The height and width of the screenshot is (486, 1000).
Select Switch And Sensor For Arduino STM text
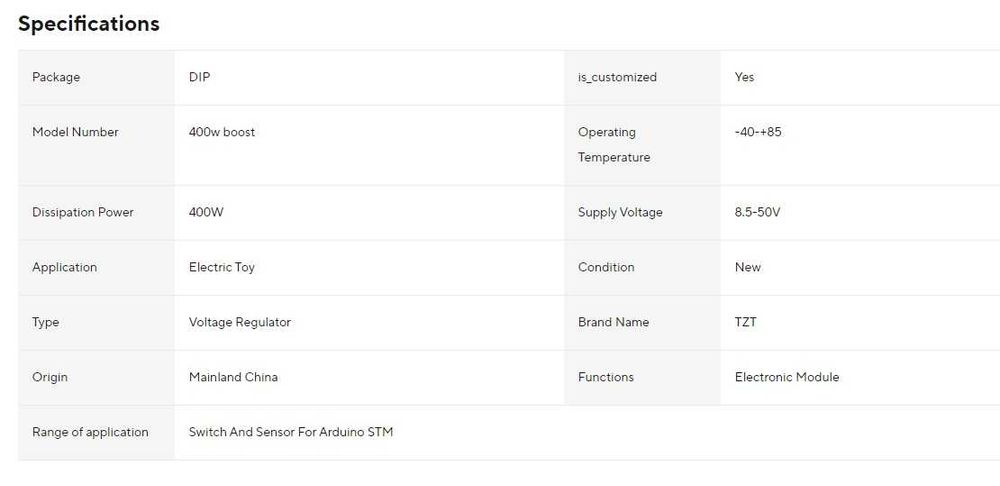(291, 432)
